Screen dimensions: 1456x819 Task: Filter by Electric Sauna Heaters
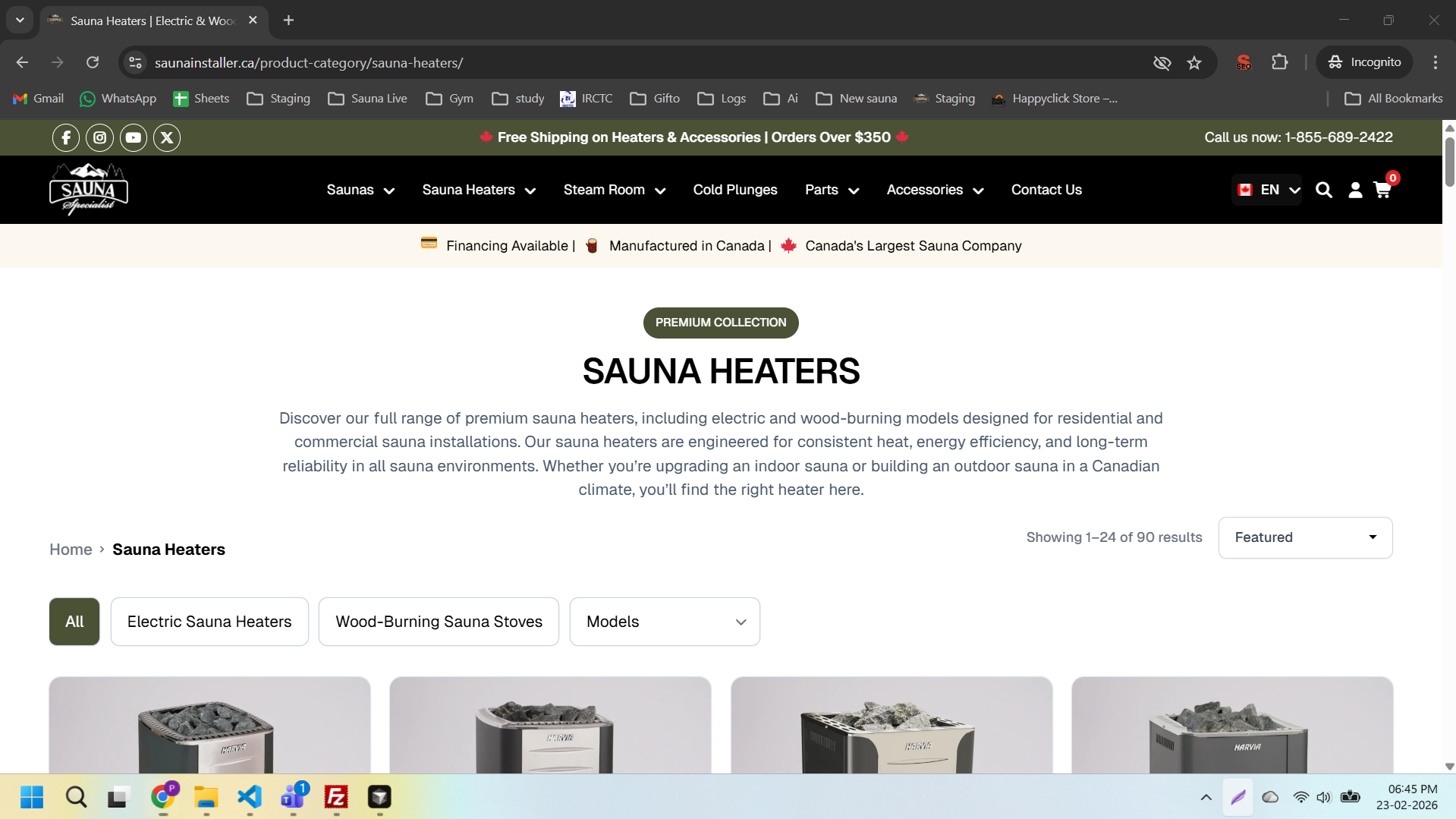(x=209, y=622)
